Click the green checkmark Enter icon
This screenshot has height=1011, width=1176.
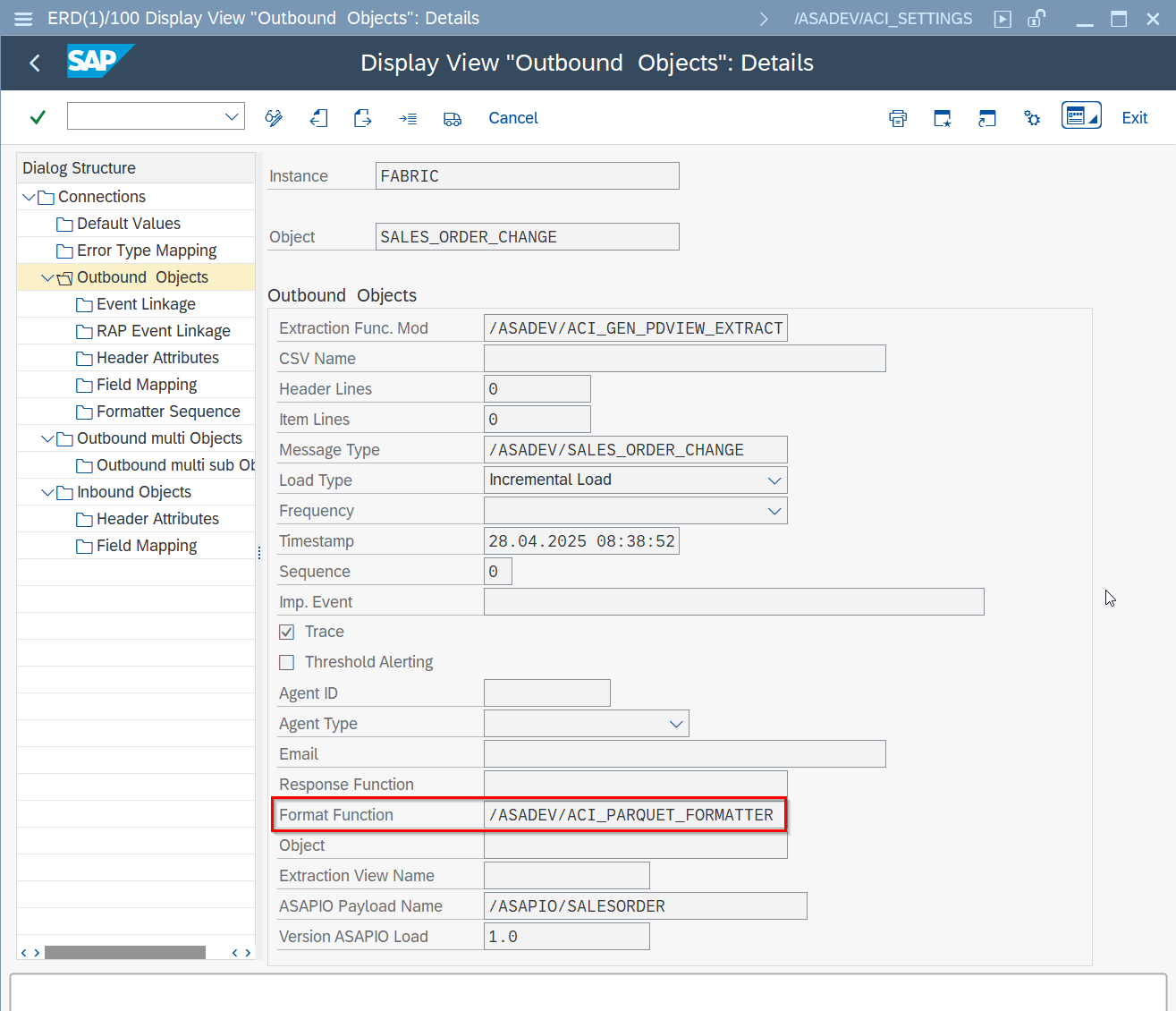(x=38, y=117)
